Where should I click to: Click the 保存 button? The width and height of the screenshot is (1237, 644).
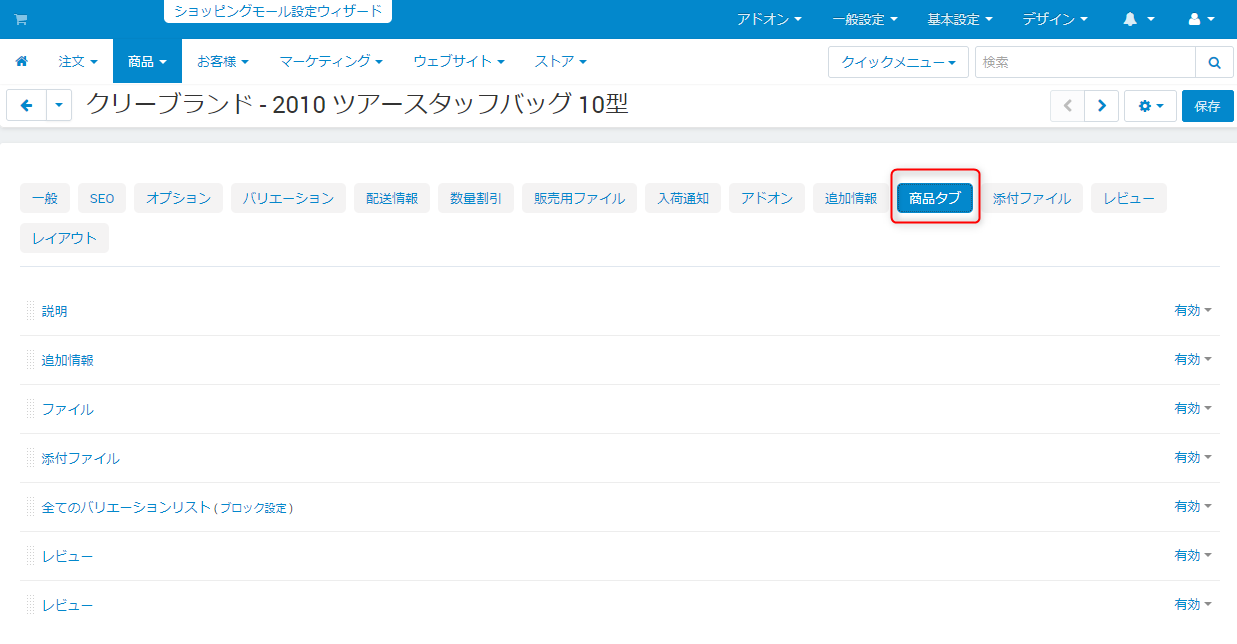(x=1207, y=105)
